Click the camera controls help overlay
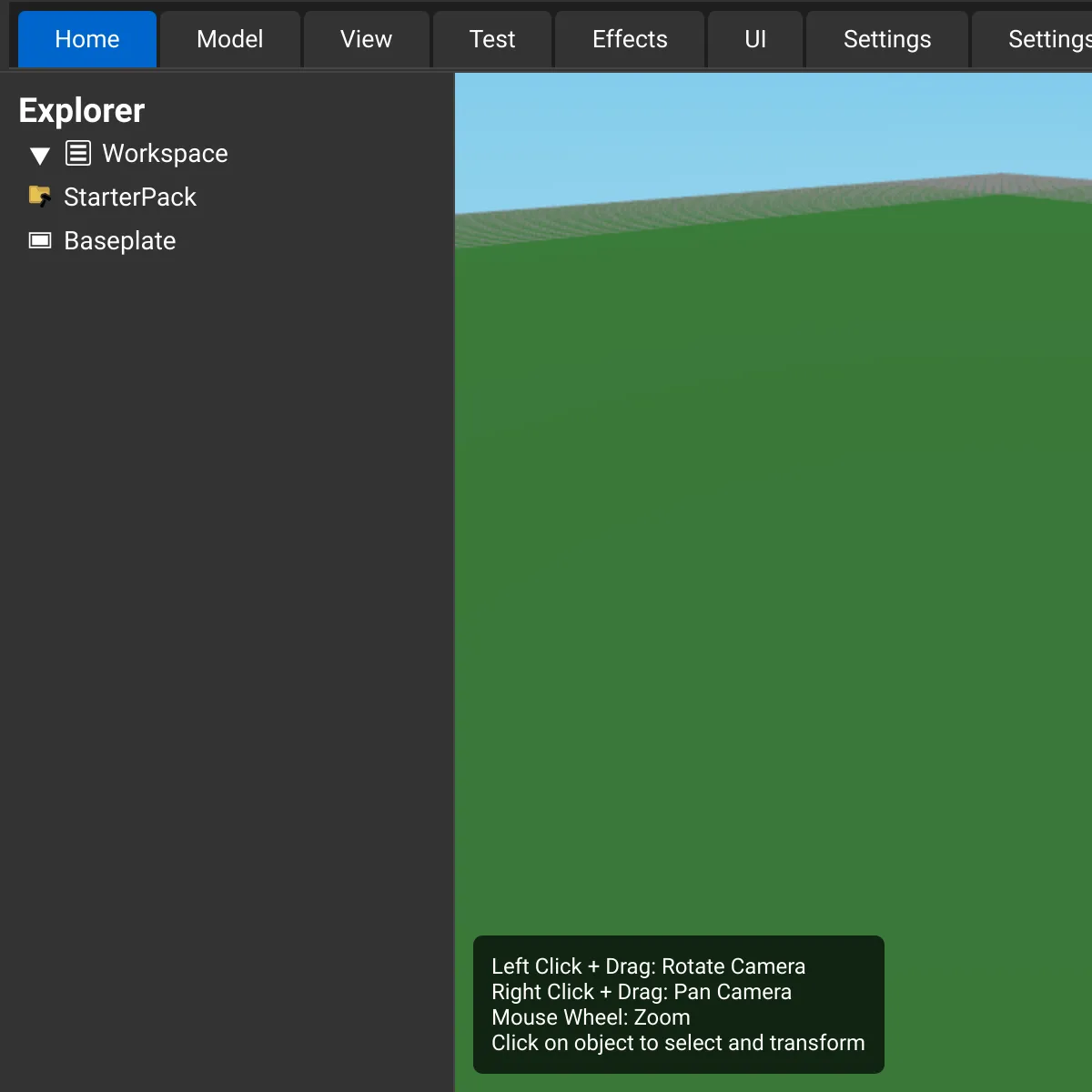 click(678, 1004)
